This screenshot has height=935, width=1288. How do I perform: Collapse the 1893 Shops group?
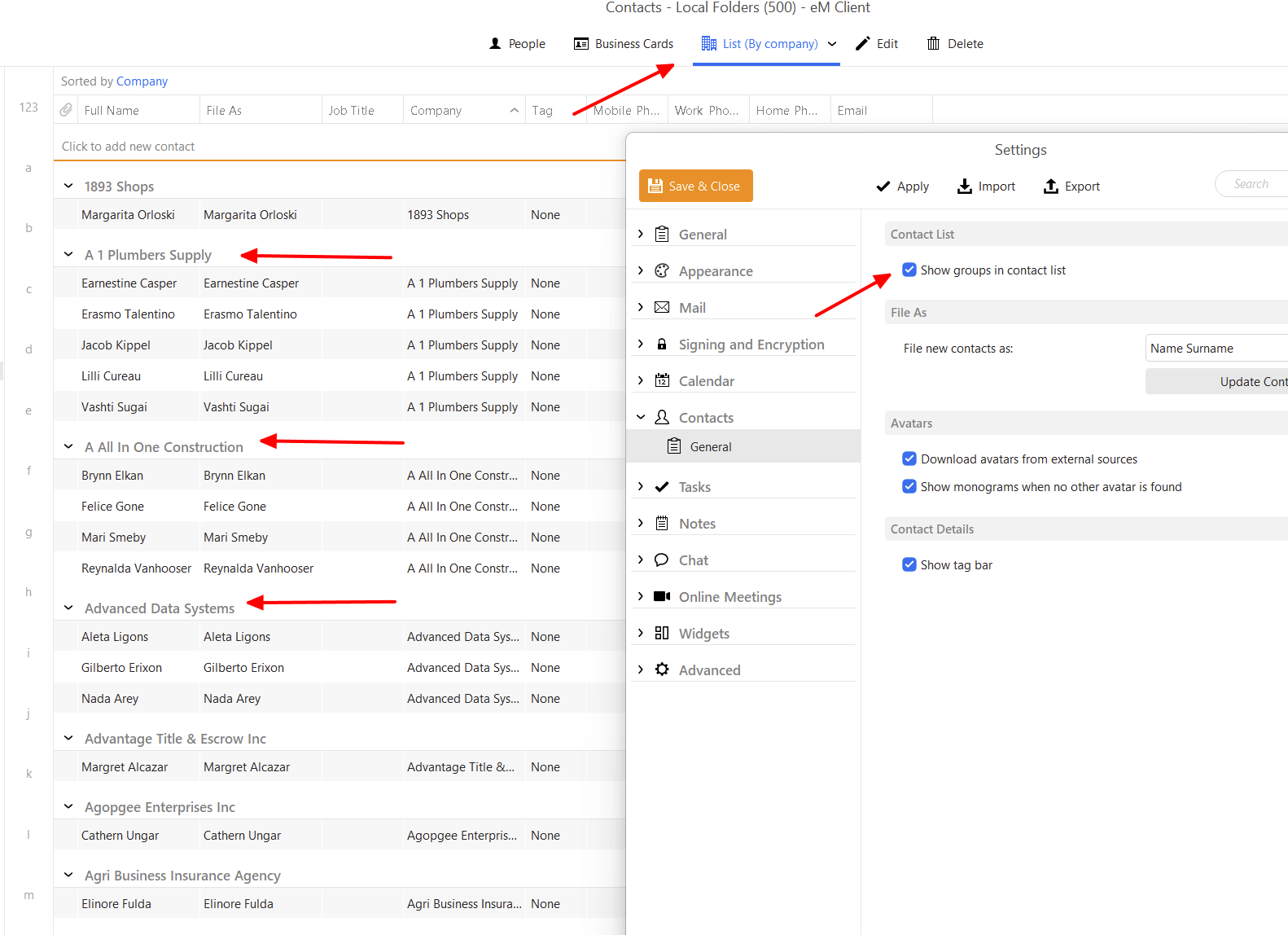click(68, 186)
